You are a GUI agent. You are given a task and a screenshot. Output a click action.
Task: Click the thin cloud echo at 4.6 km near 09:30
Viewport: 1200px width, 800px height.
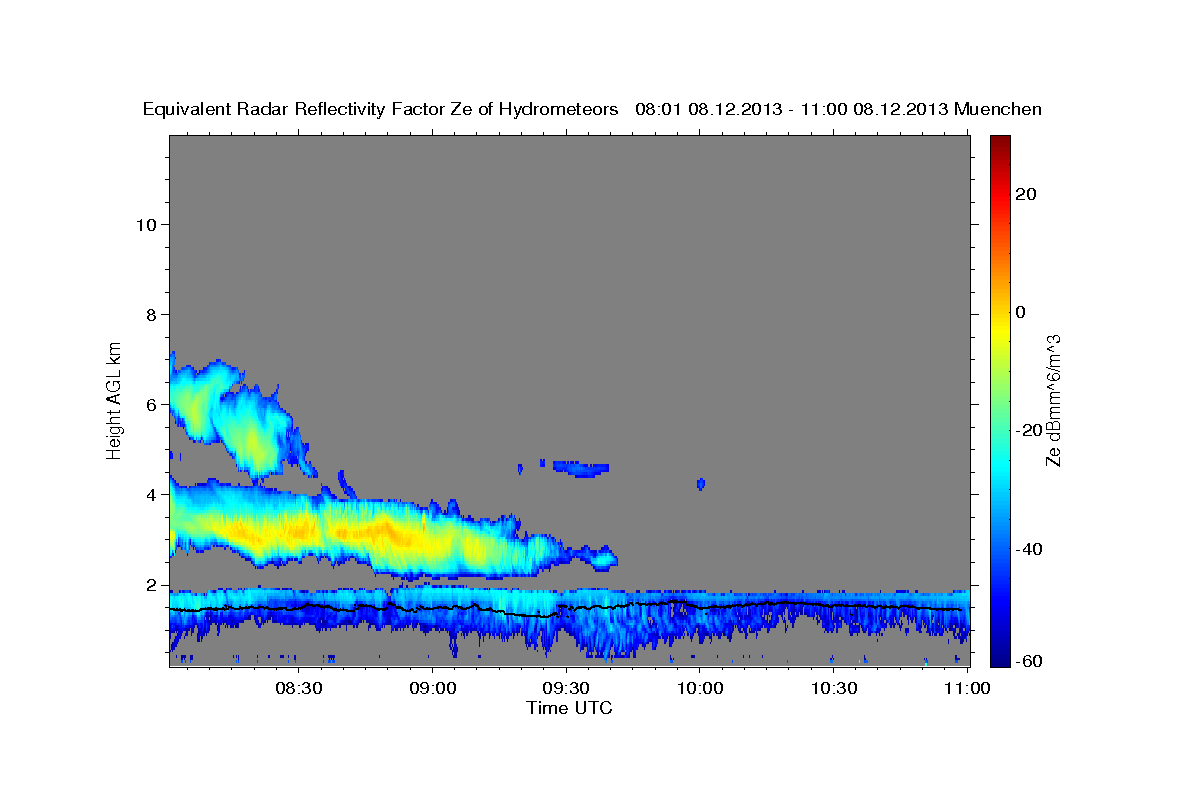581,467
